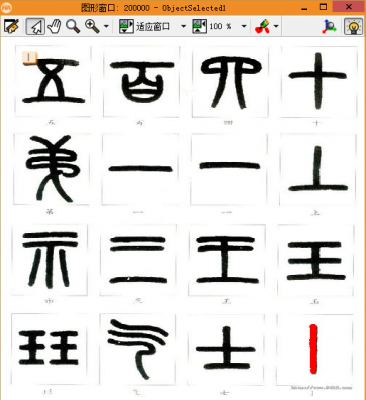Image resolution: width=366 pixels, height=400 pixels.
Task: Toggle the arrow selection tool
Action: (35, 26)
